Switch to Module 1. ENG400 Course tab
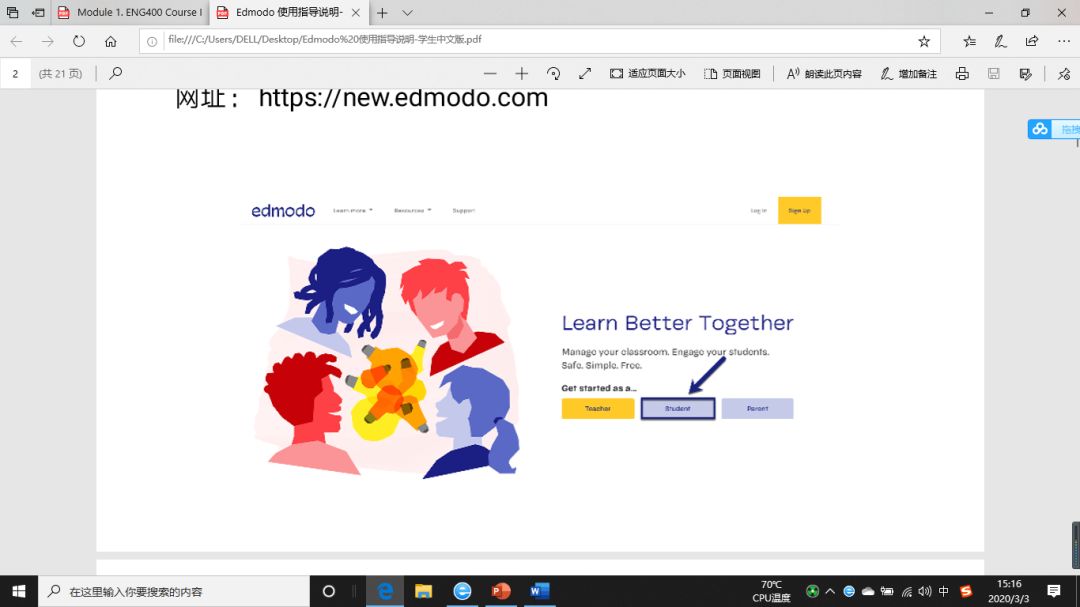Viewport: 1080px width, 607px height. (x=130, y=12)
